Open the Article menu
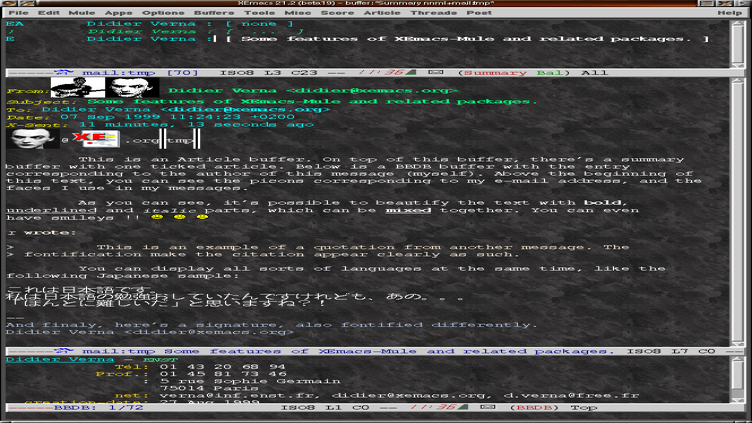The width and height of the screenshot is (752, 423). pos(382,13)
